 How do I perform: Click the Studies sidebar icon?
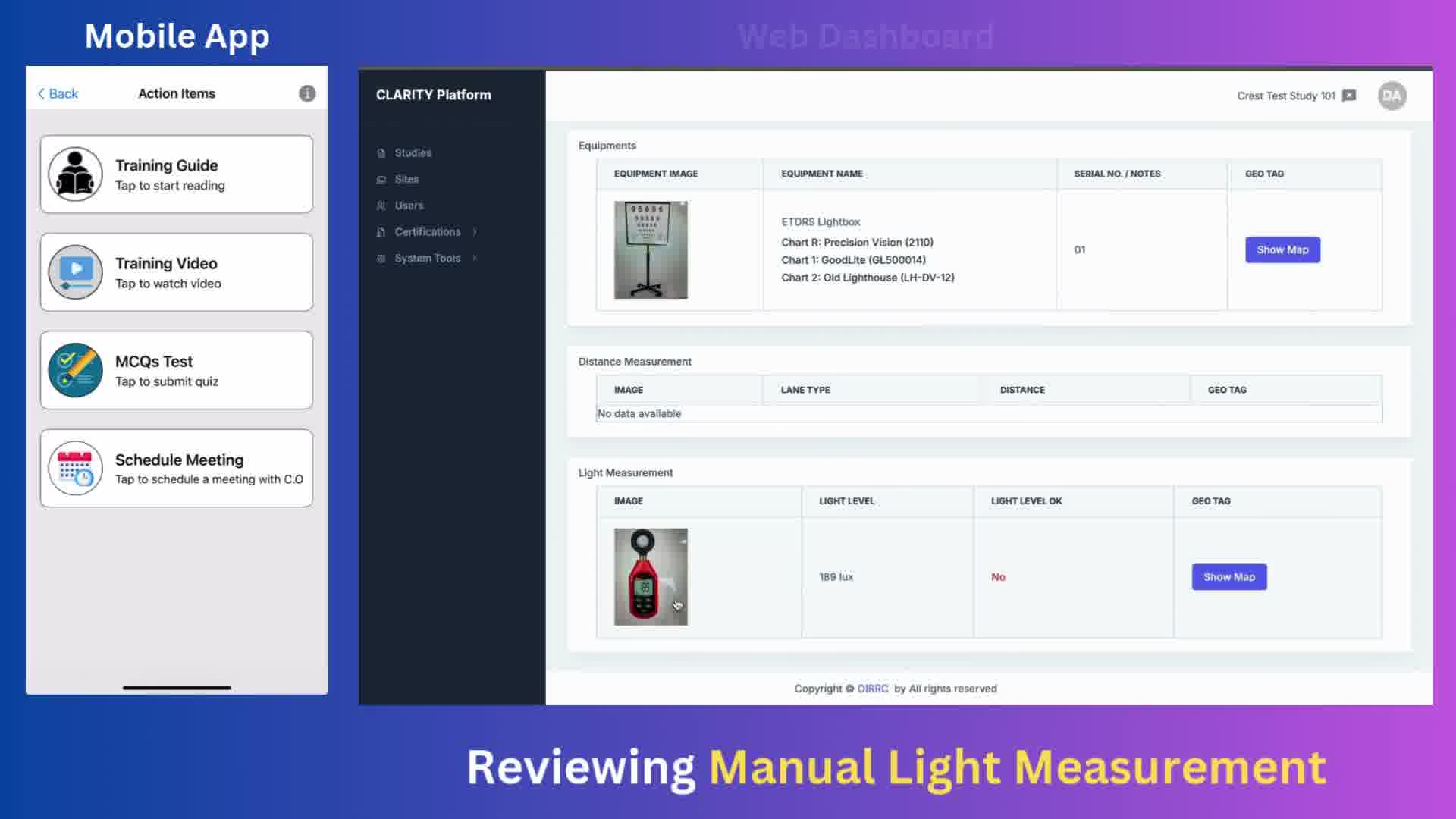point(381,153)
